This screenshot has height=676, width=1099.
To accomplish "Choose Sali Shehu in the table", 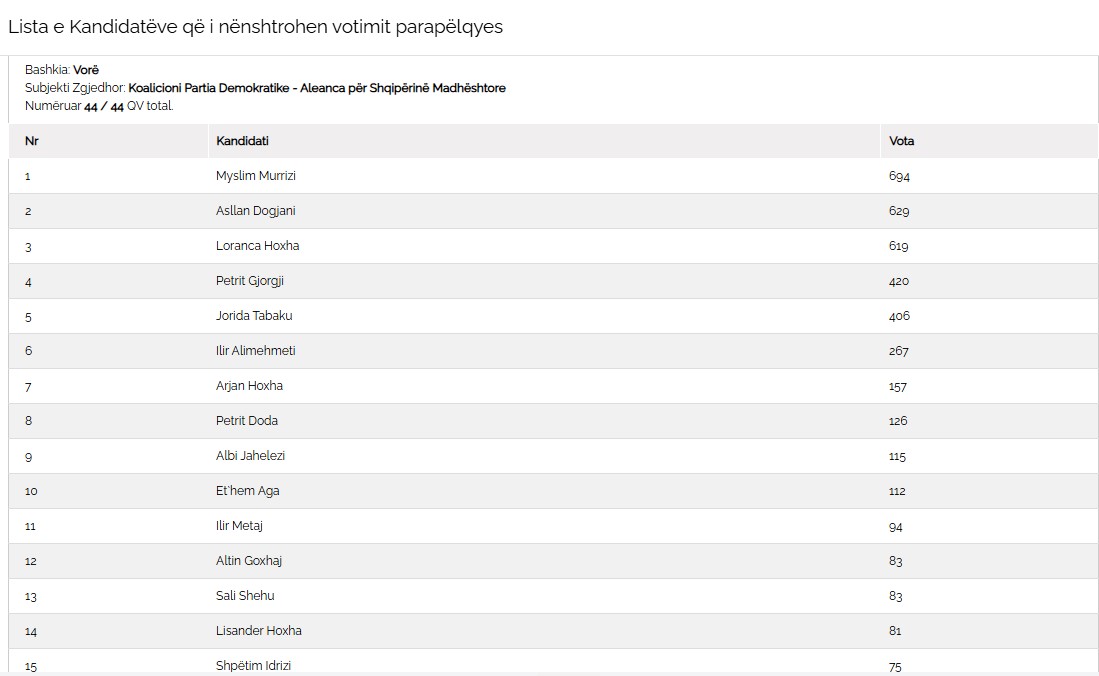I will click(x=245, y=596).
